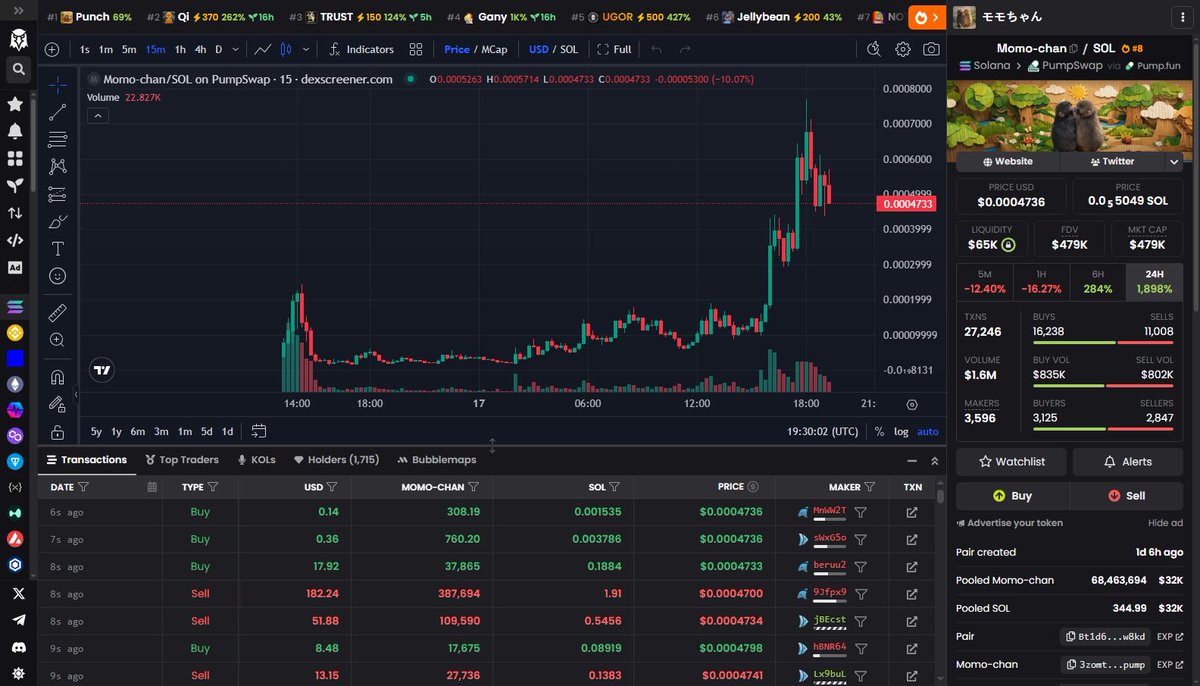This screenshot has width=1200, height=686.
Task: Toggle percent scale on chart
Action: coord(879,431)
